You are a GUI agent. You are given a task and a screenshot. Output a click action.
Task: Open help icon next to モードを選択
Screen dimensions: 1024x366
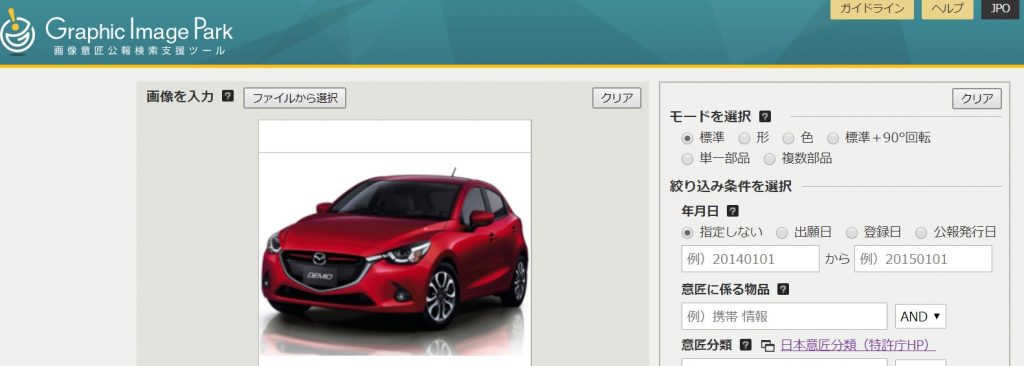765,117
